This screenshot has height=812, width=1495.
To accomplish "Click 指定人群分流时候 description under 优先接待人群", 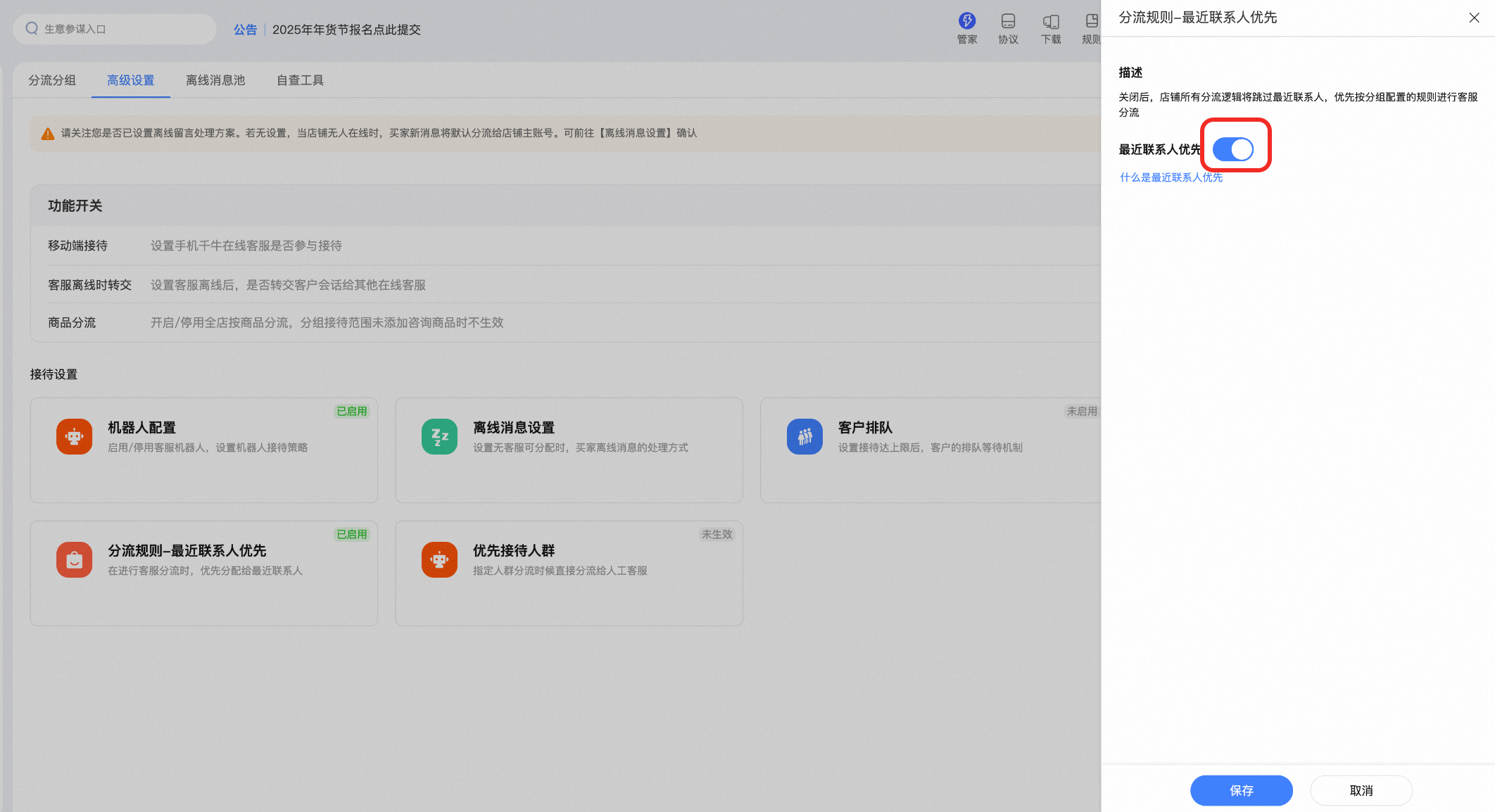I will click(560, 571).
